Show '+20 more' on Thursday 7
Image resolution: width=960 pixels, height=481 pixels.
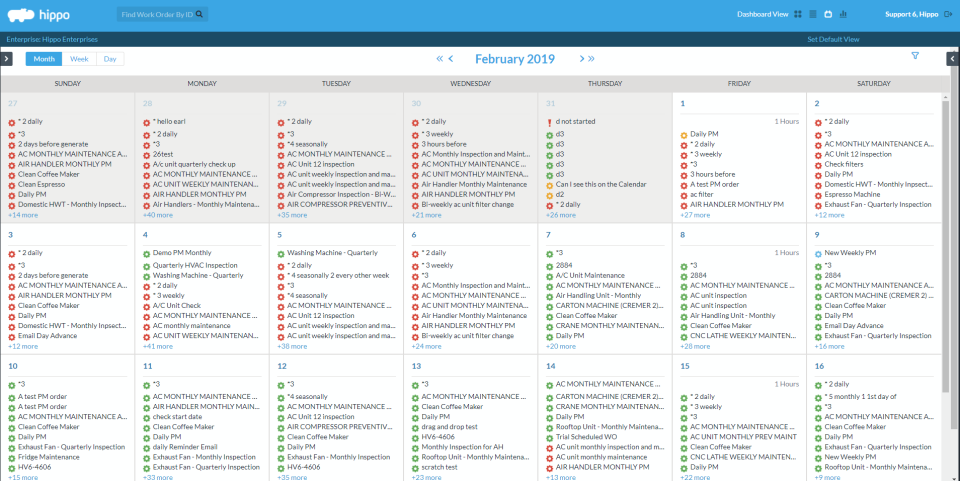pos(561,346)
